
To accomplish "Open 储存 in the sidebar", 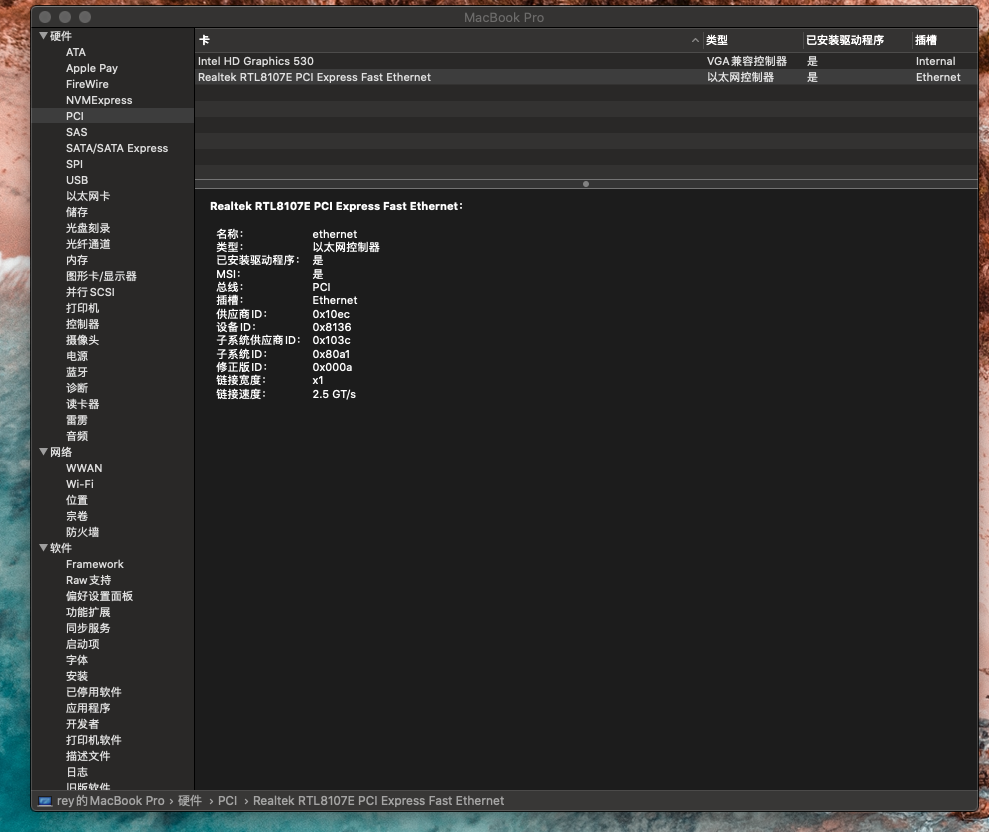I will point(76,212).
